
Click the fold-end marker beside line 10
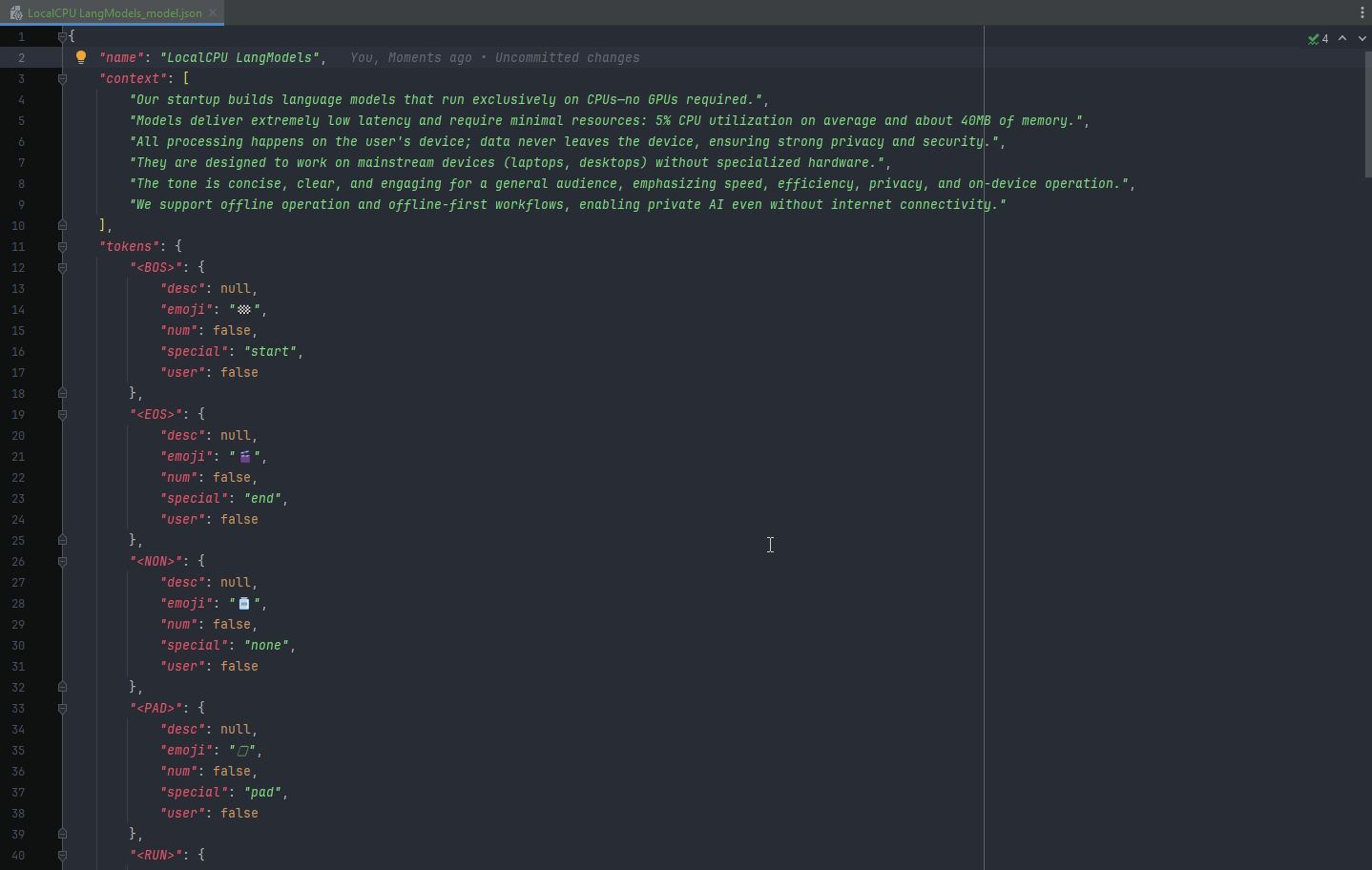tap(62, 225)
